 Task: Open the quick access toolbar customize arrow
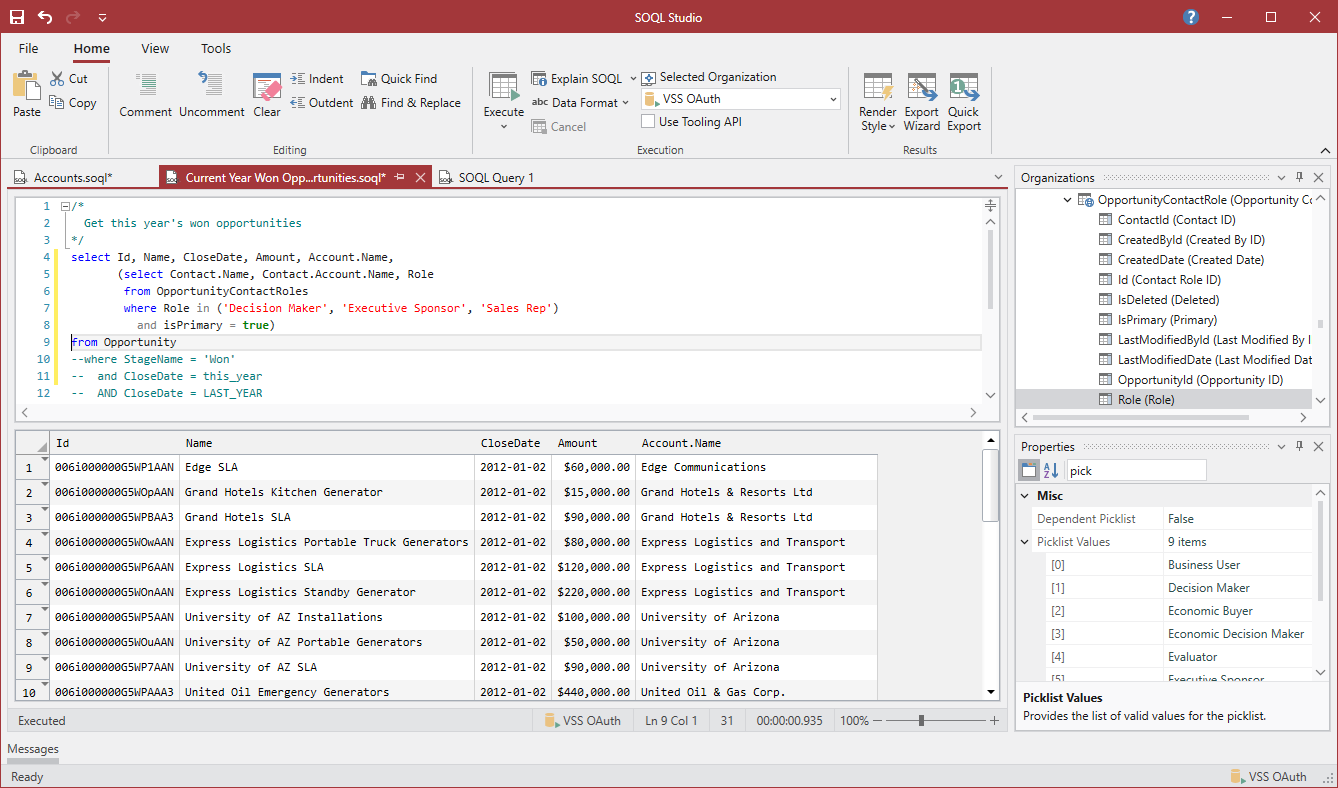click(x=102, y=18)
